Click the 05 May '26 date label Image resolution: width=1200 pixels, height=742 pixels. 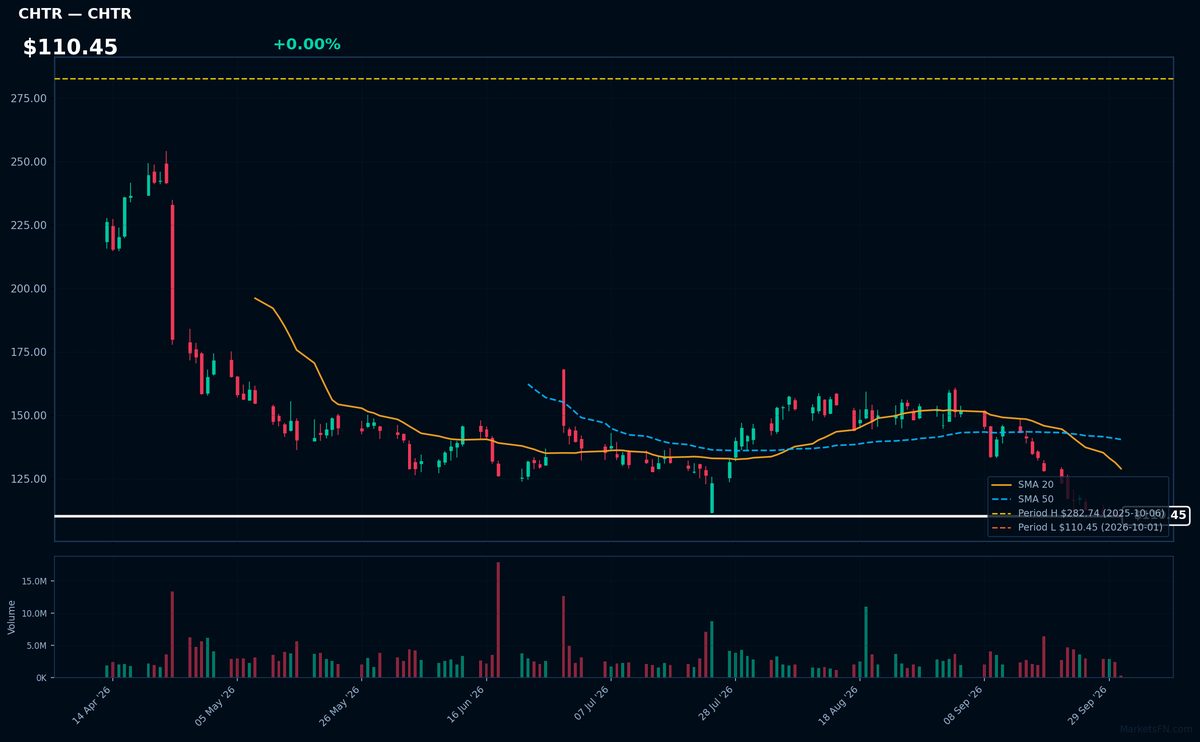(x=216, y=705)
